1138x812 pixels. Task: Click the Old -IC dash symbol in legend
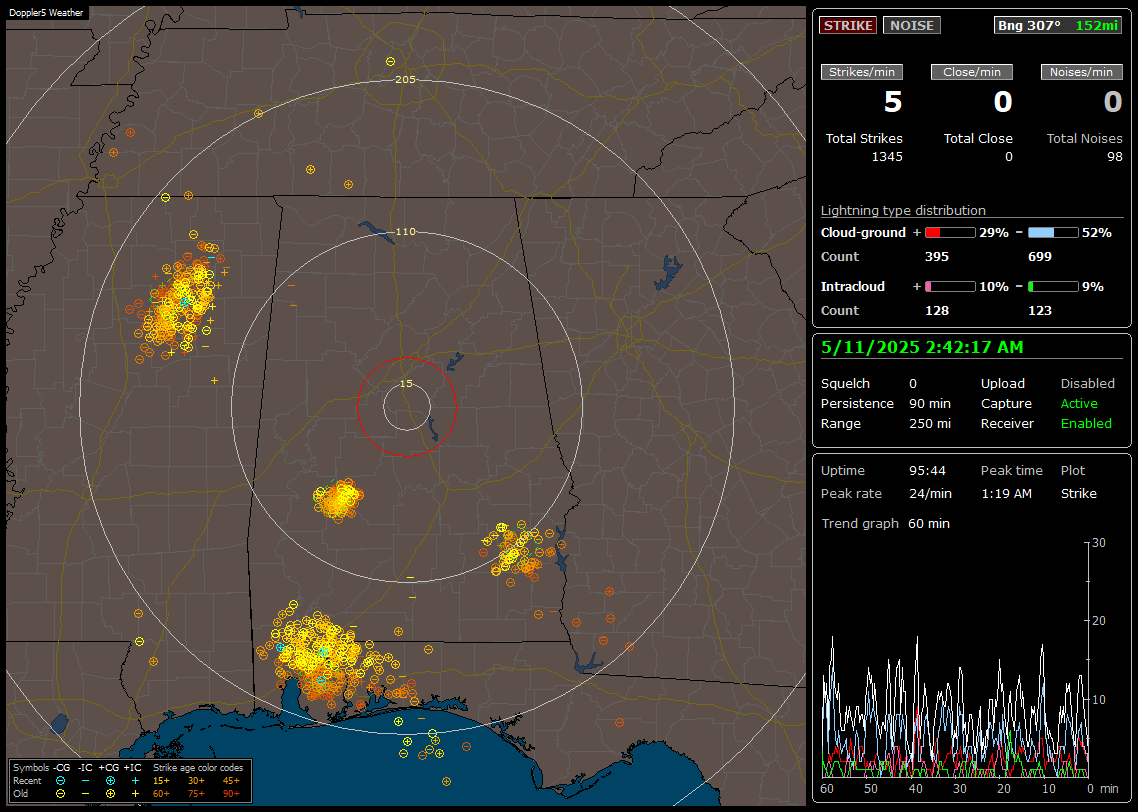[x=85, y=794]
